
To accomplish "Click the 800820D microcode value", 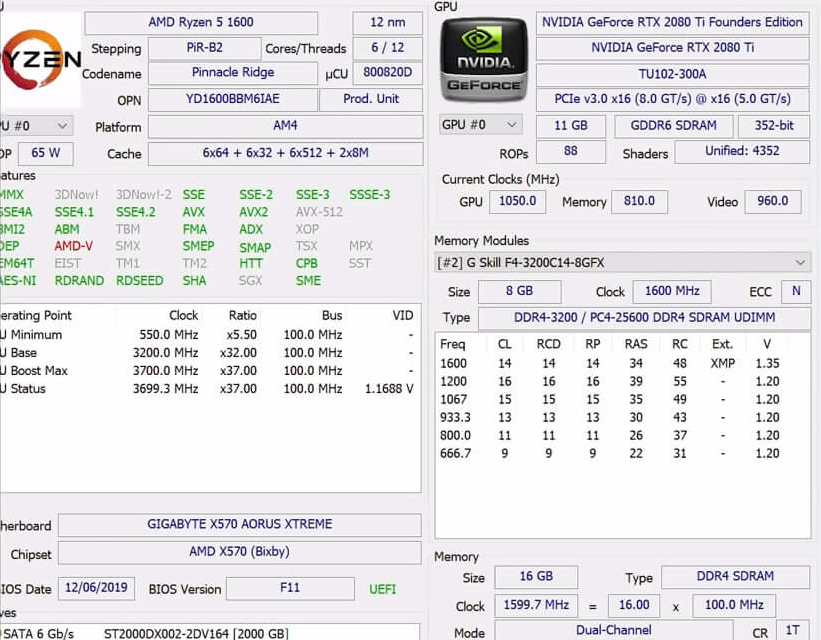I will 387,73.
